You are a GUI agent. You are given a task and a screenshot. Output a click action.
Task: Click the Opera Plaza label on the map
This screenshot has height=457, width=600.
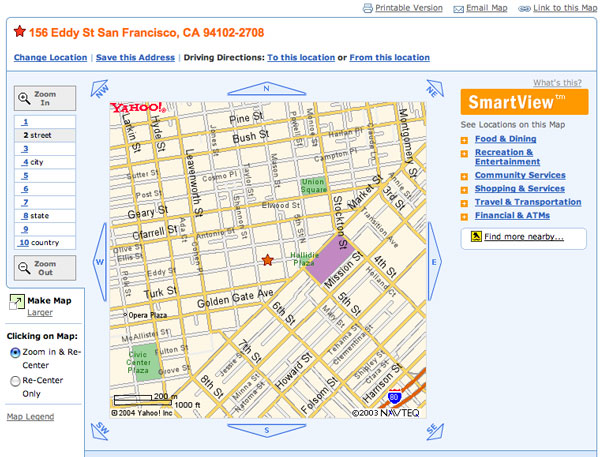[147, 315]
